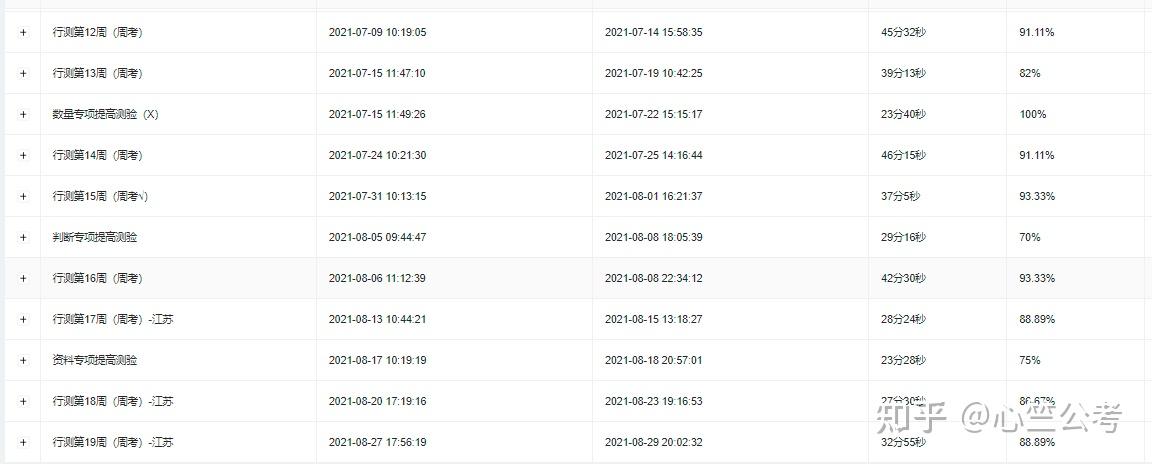
Task: Select the 70% score cell
Action: [1030, 238]
